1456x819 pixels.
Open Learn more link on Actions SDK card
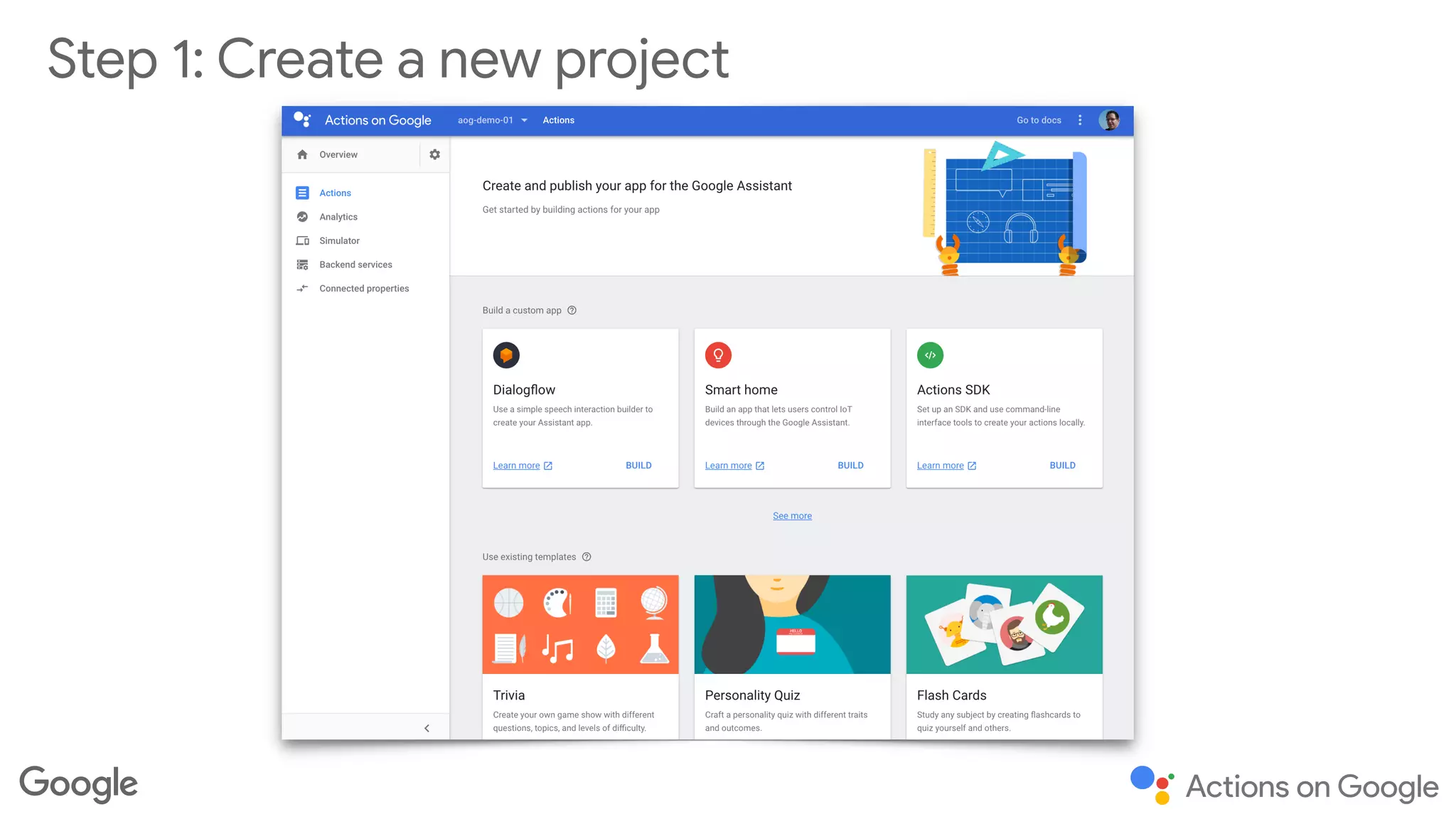[940, 466]
